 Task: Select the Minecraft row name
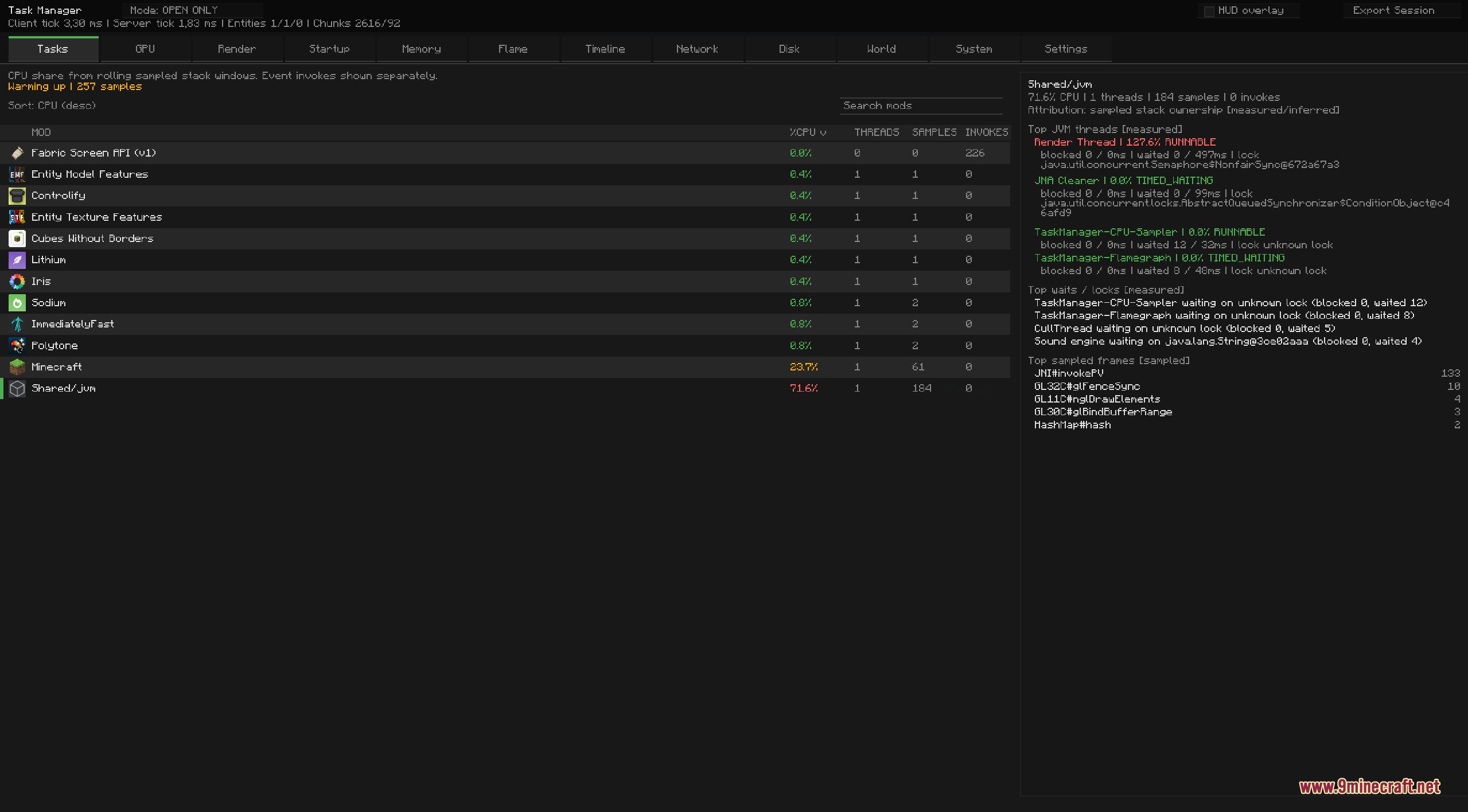click(x=57, y=367)
